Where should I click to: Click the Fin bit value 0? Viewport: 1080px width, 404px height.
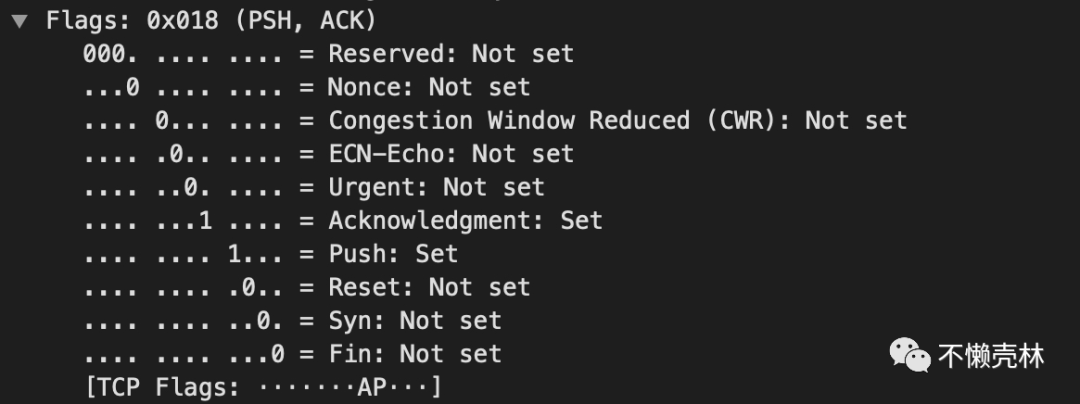[x=278, y=354]
